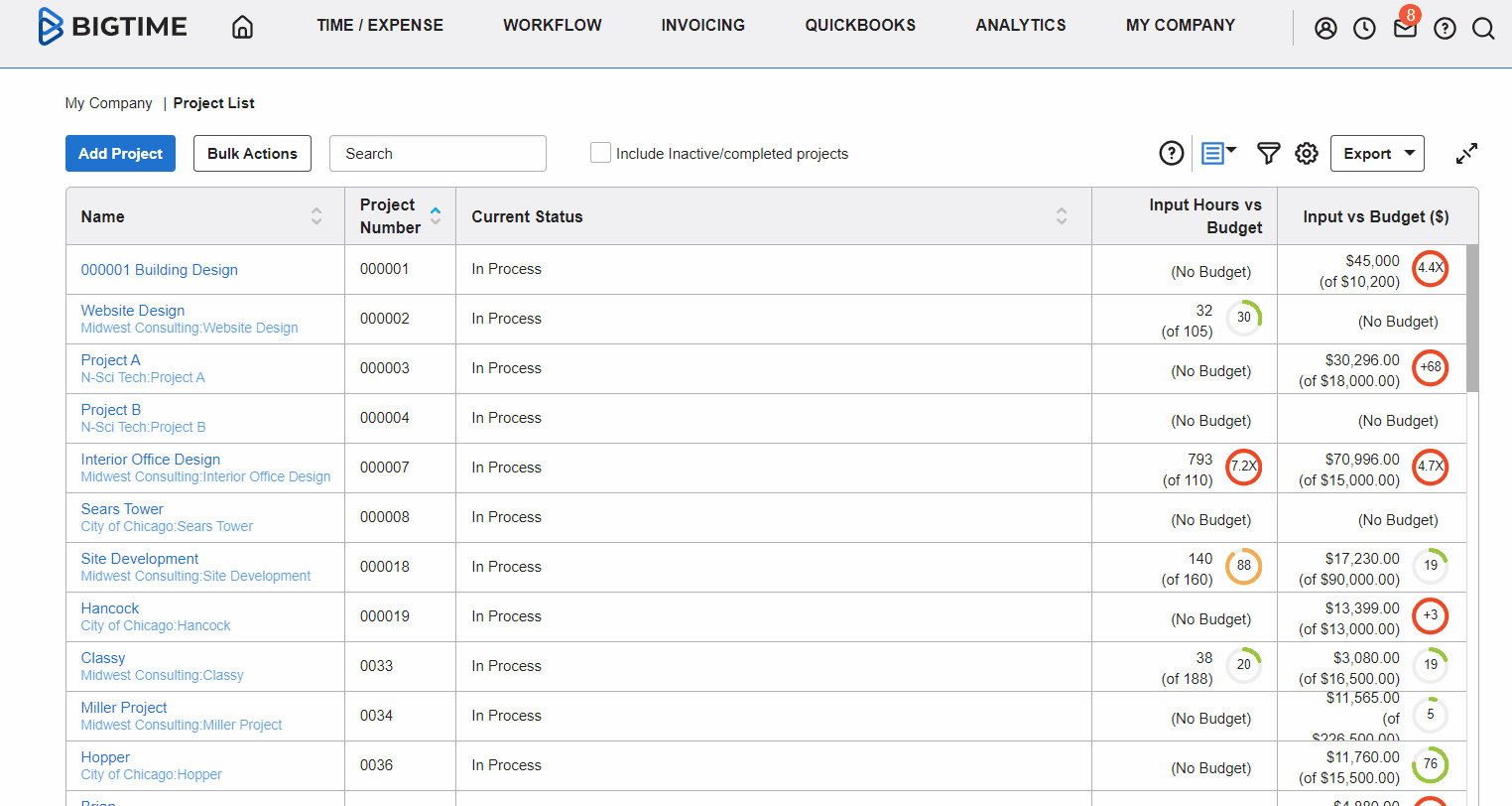Open the user profile icon
Viewport: 1512px width, 806px height.
[x=1325, y=29]
